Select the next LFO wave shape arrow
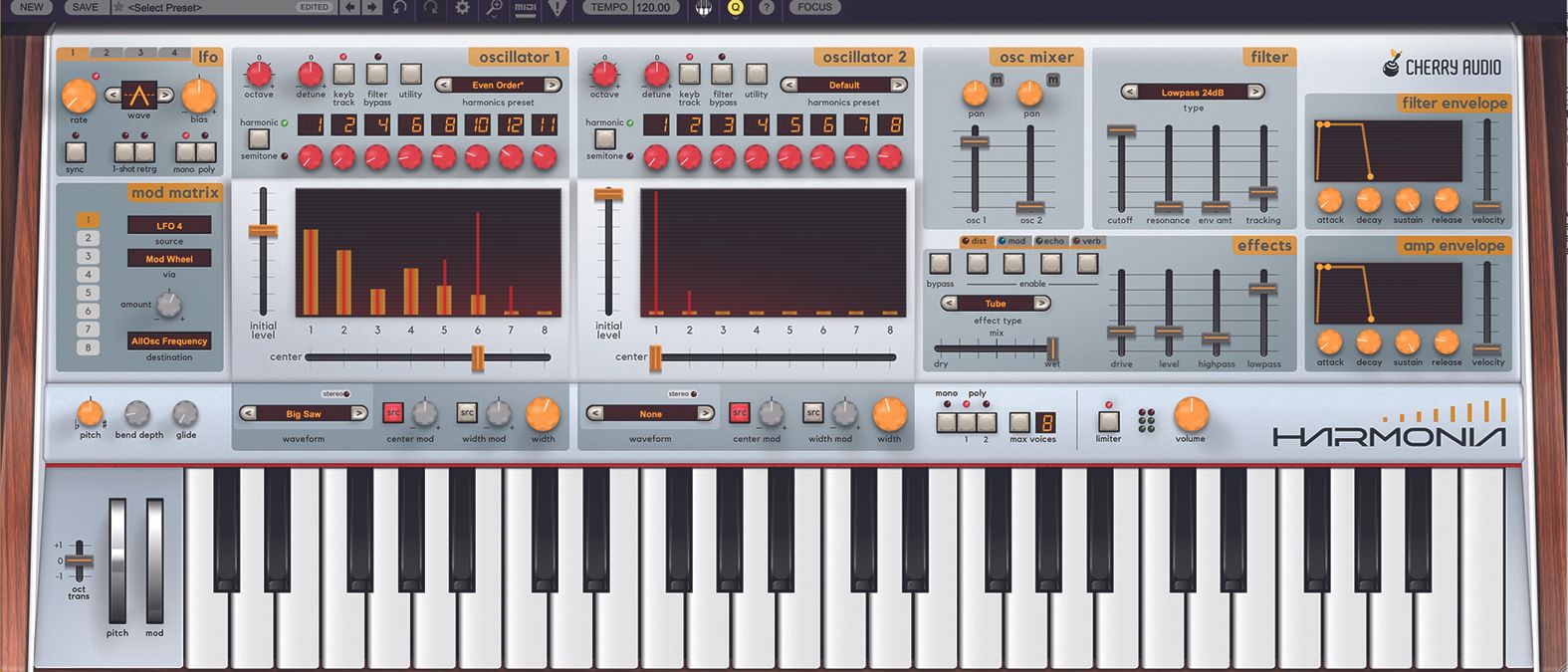The image size is (1568, 672). [165, 96]
